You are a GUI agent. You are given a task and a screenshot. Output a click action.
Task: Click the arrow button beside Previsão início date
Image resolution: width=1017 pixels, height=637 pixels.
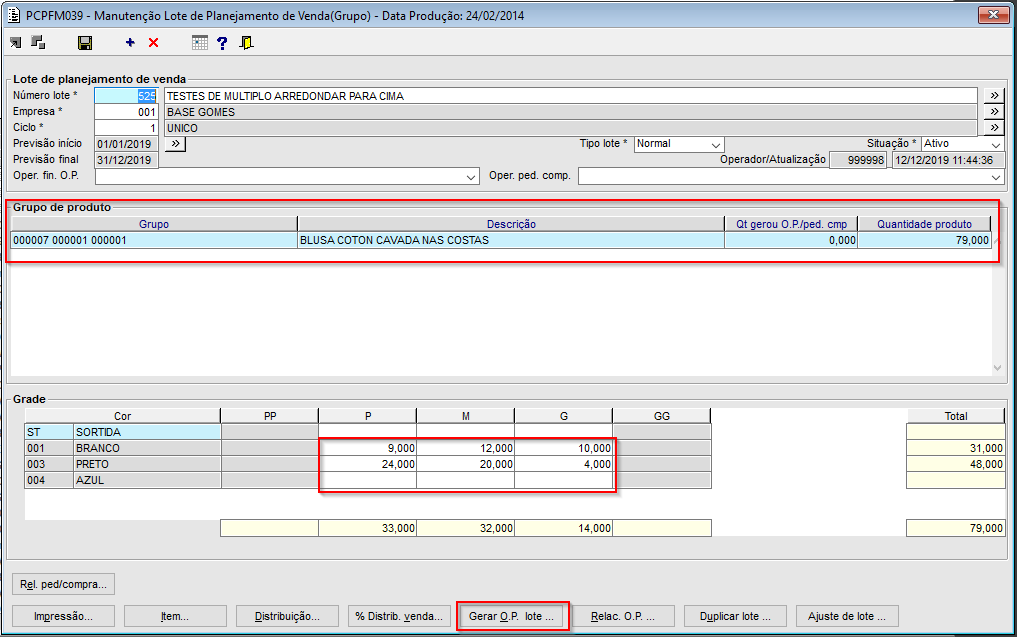point(175,144)
